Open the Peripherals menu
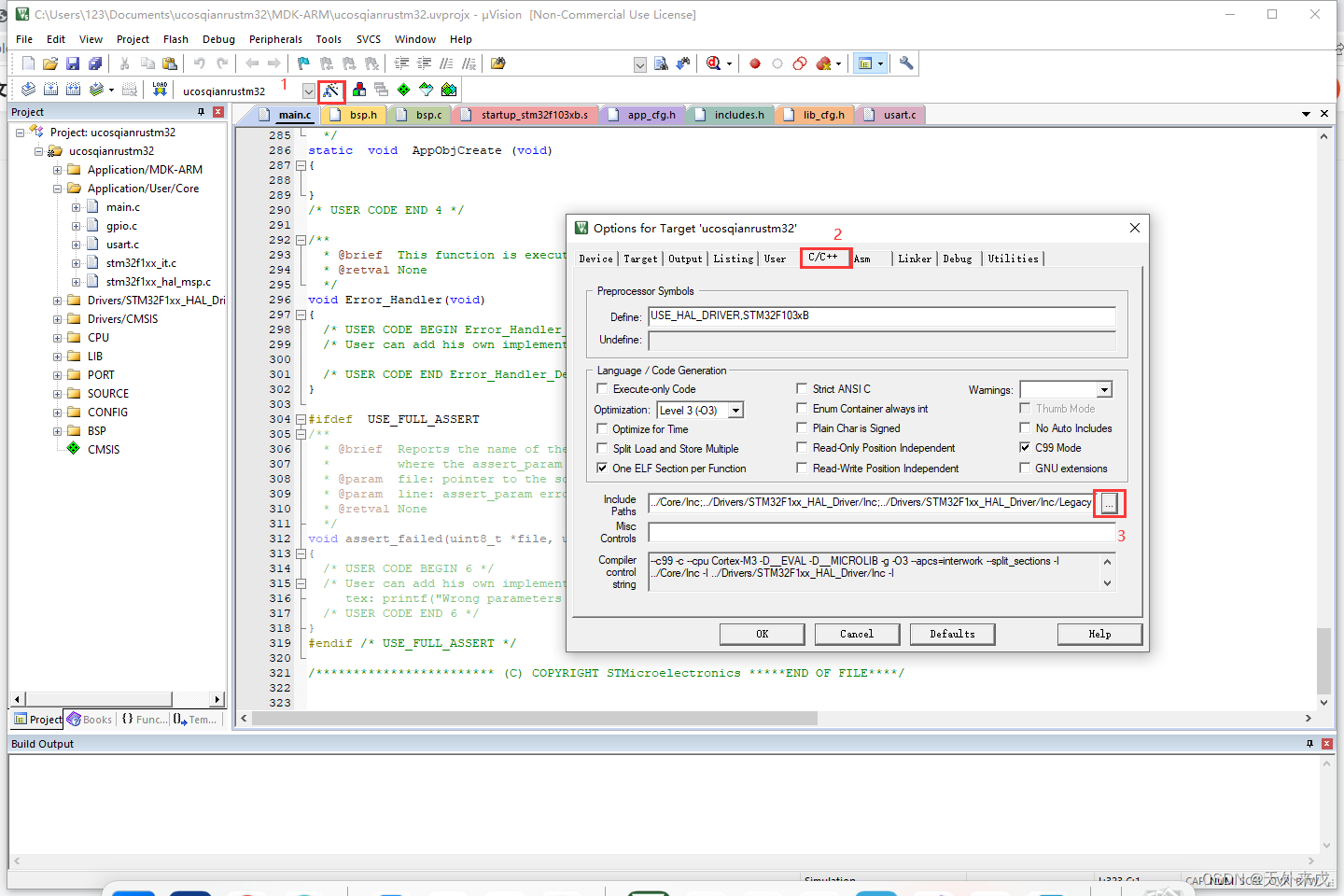The width and height of the screenshot is (1344, 896). pyautogui.click(x=275, y=38)
